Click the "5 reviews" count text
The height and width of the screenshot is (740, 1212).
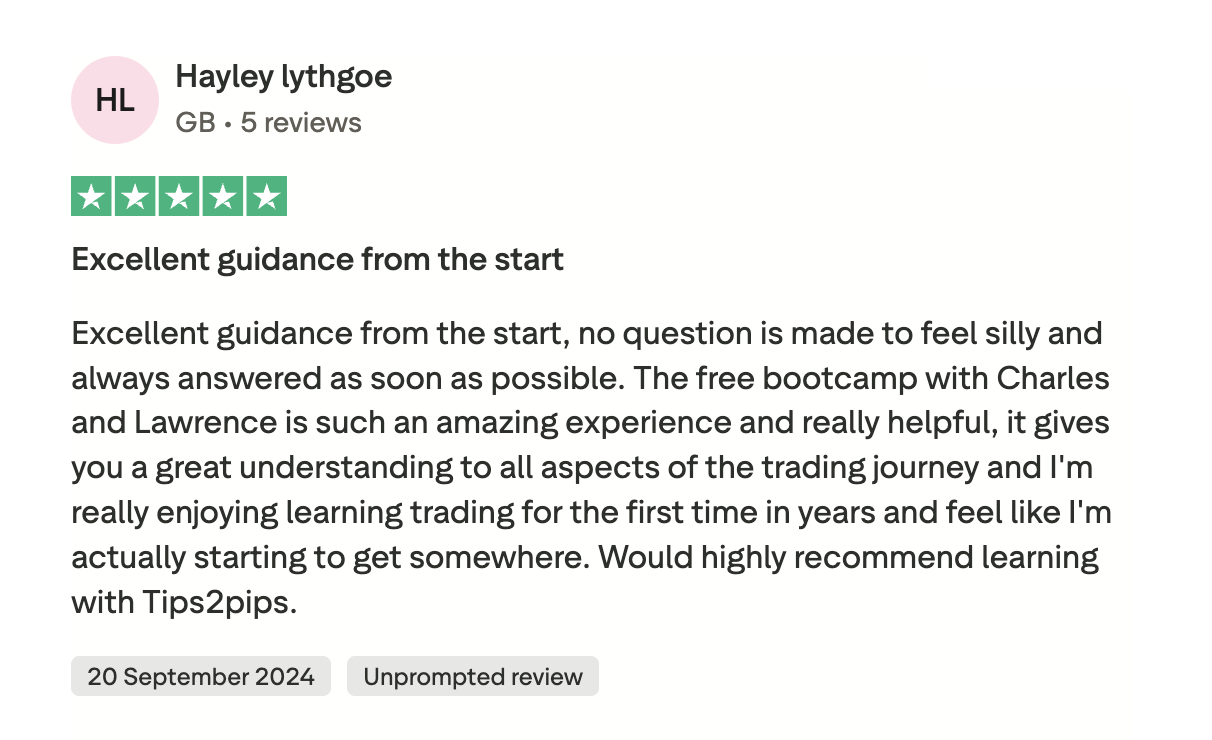tap(301, 123)
